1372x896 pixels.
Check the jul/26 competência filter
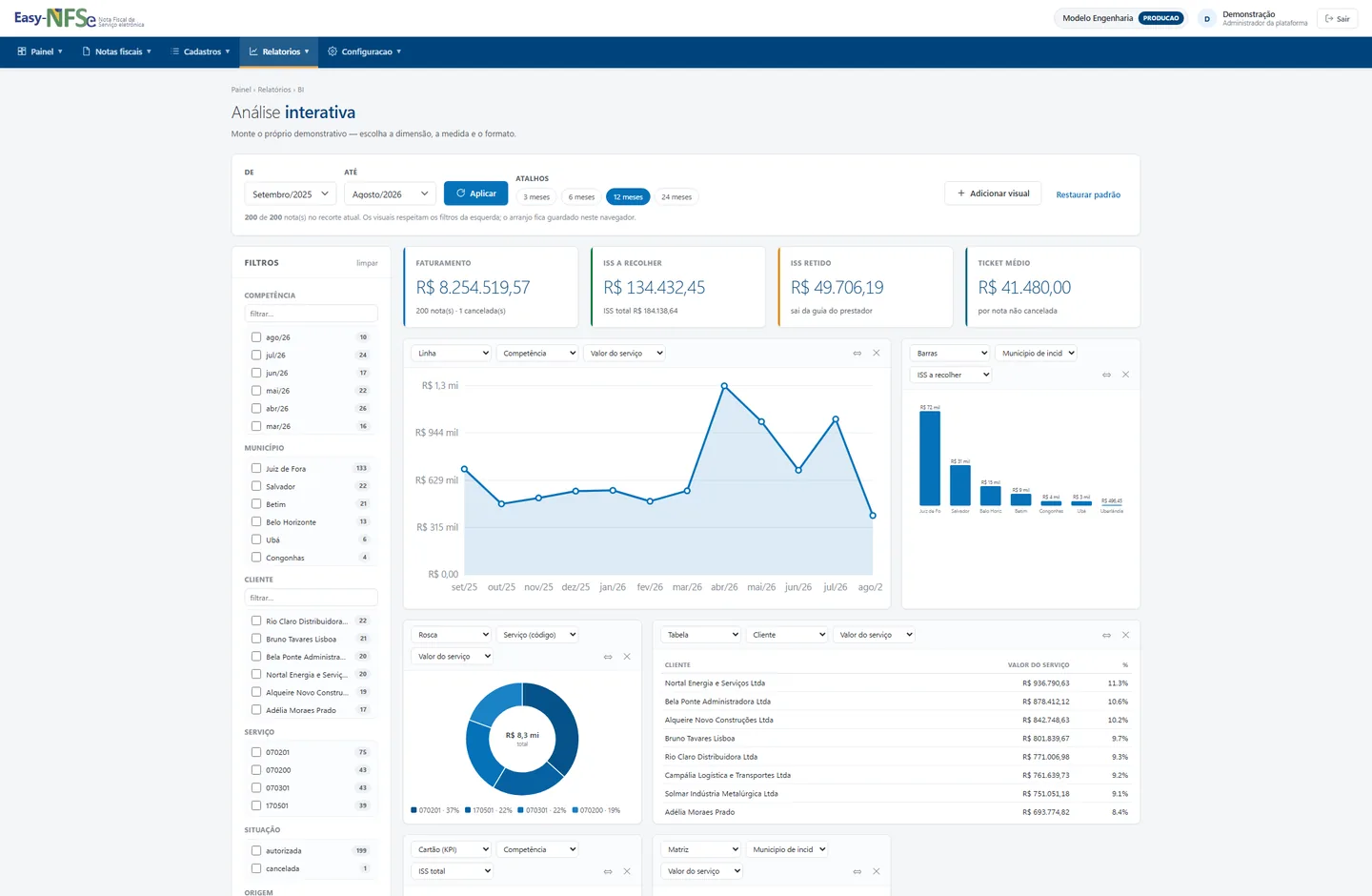click(256, 355)
